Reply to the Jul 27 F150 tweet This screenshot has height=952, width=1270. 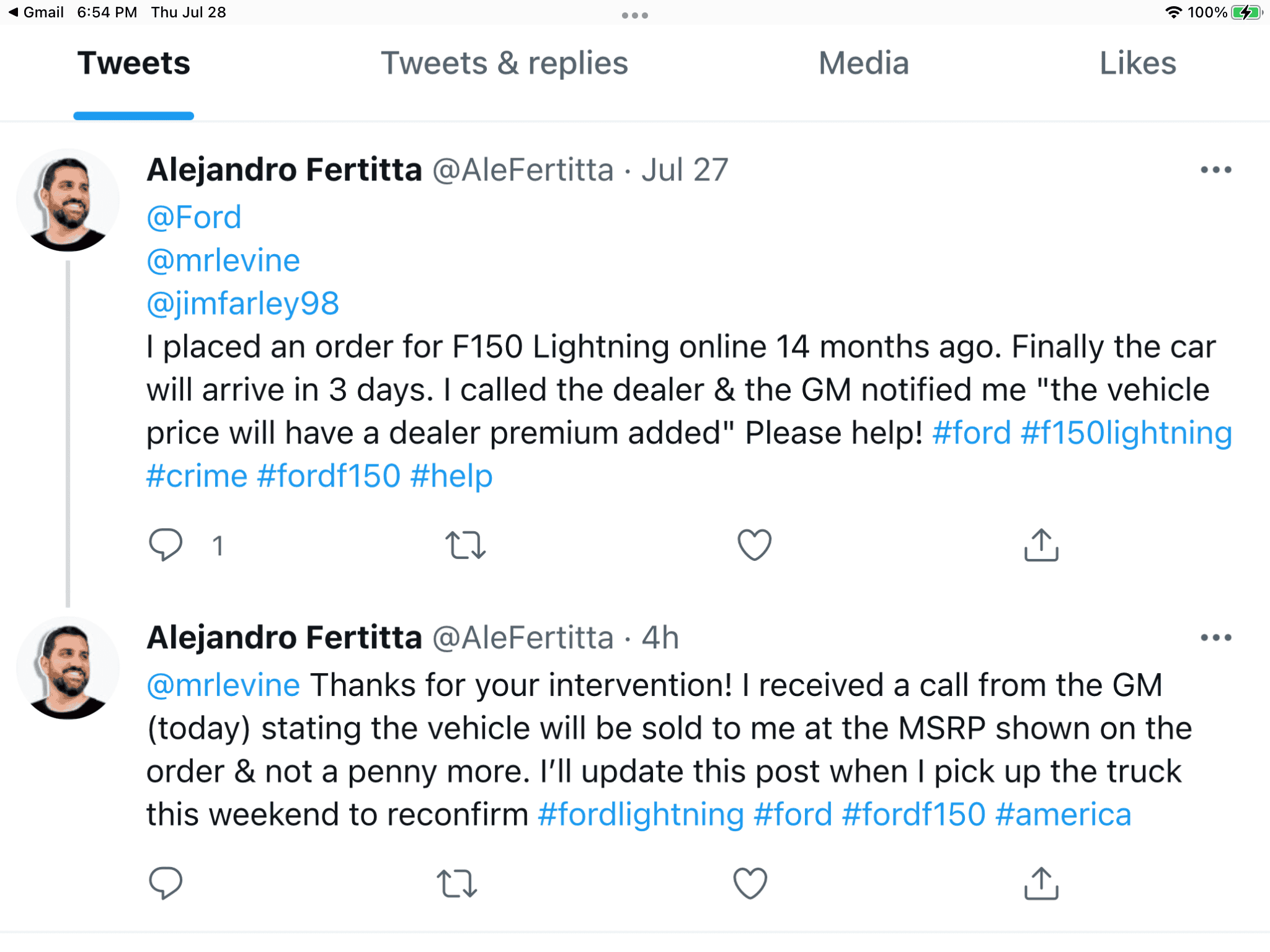[166, 545]
